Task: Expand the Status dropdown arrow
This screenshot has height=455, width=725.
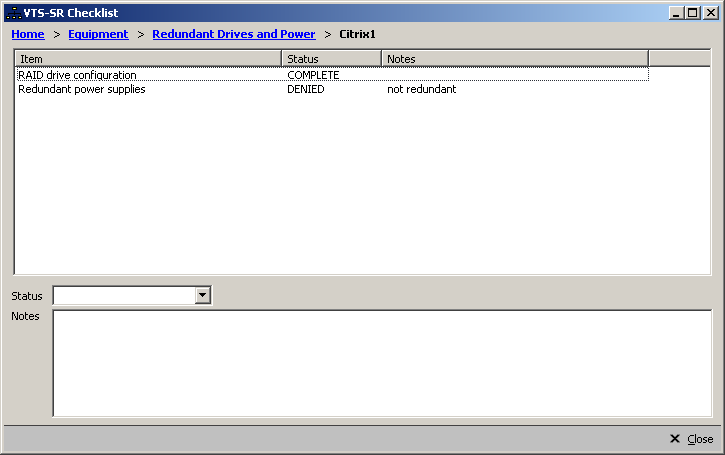Action: point(203,295)
